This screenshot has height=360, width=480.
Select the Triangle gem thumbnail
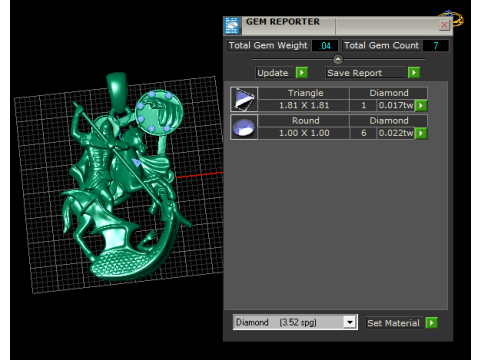244,99
